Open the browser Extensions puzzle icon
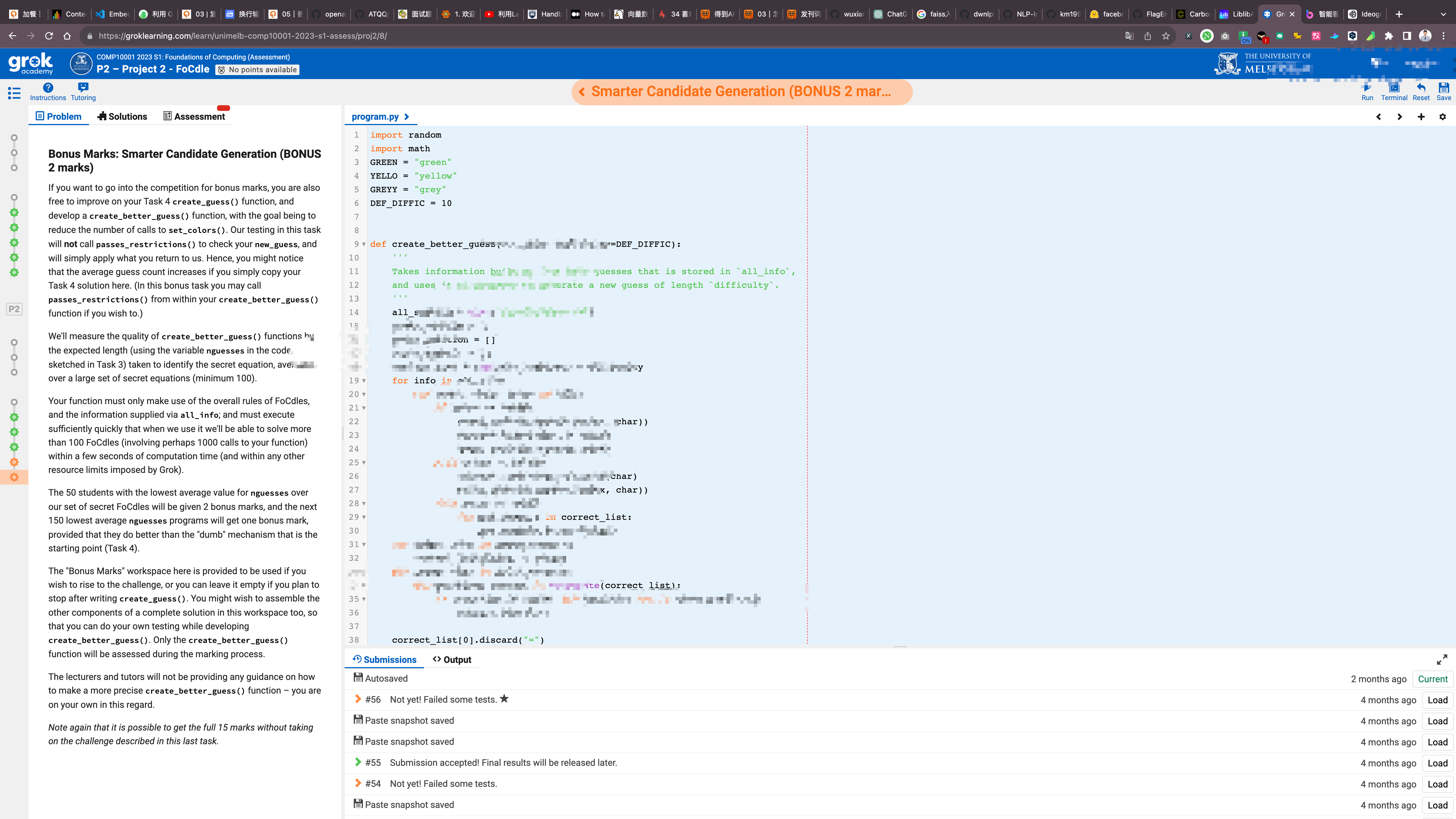 point(1389,36)
